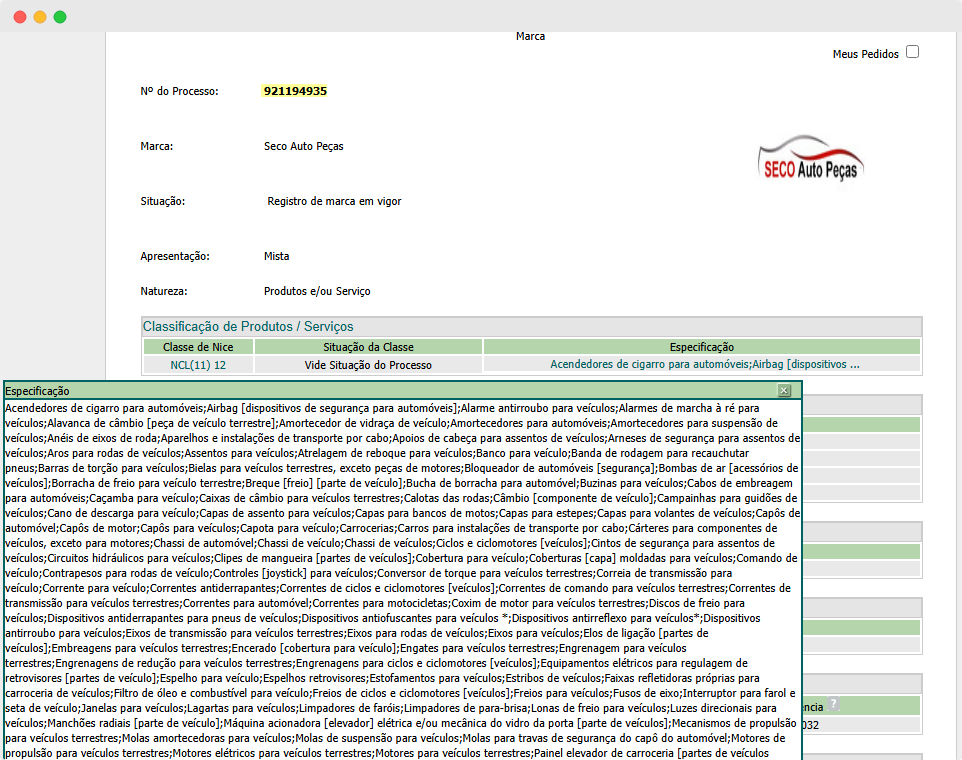The width and height of the screenshot is (962, 760).
Task: Click the Especificação column header
Action: coord(702,346)
